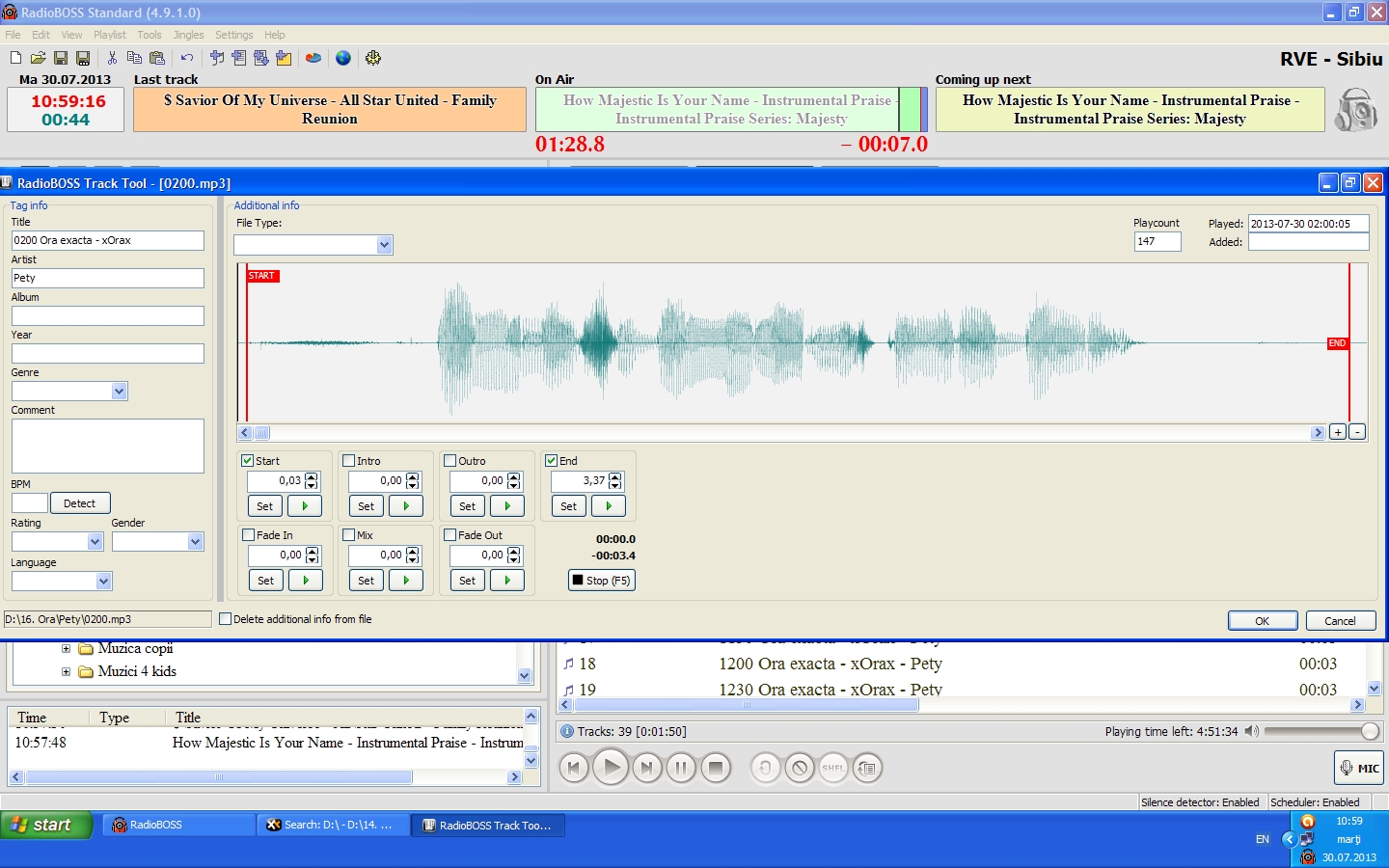Click the square Stop playback button
Viewport: 1389px width, 868px height.
click(x=716, y=768)
